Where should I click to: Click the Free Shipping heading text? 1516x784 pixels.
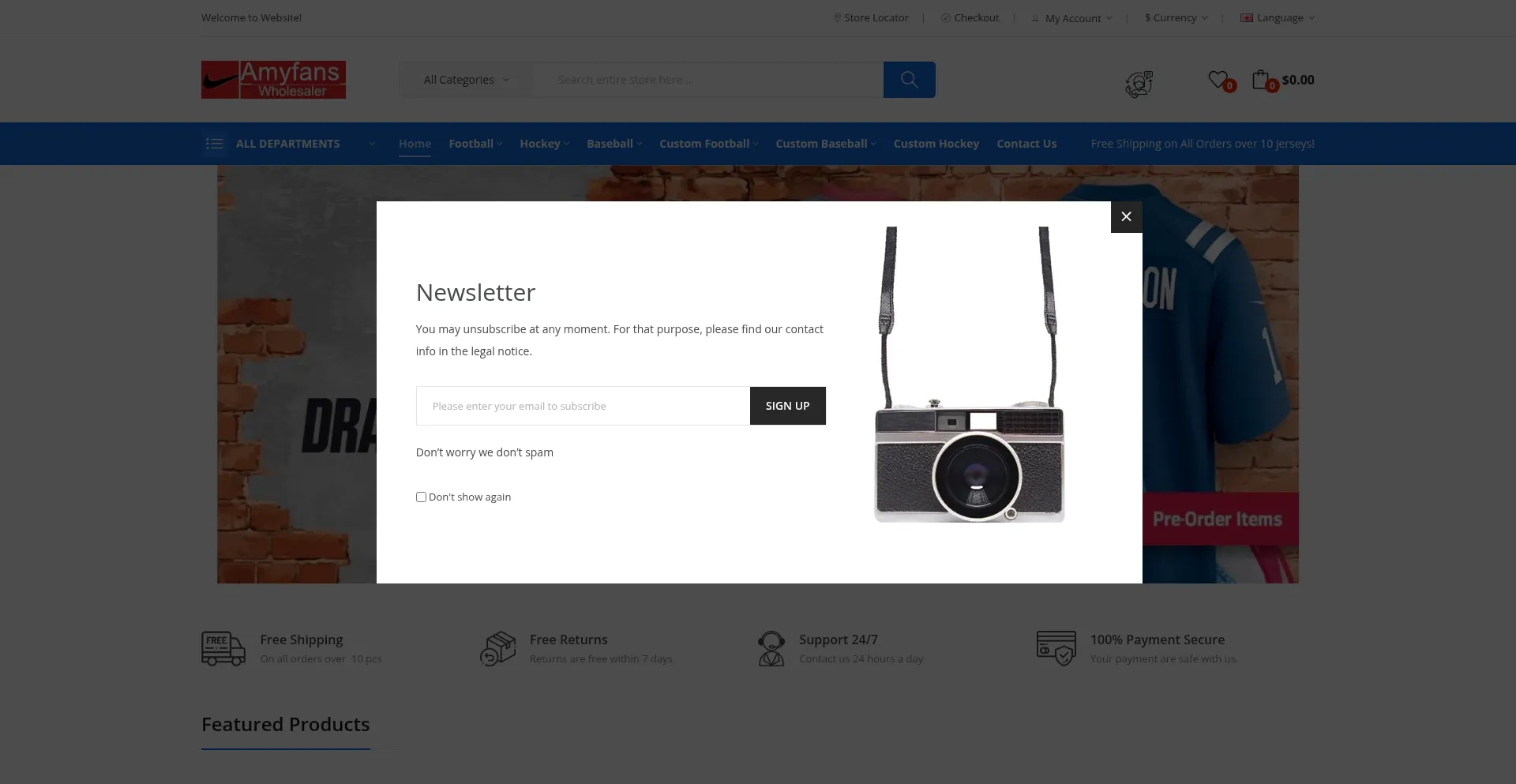click(302, 640)
